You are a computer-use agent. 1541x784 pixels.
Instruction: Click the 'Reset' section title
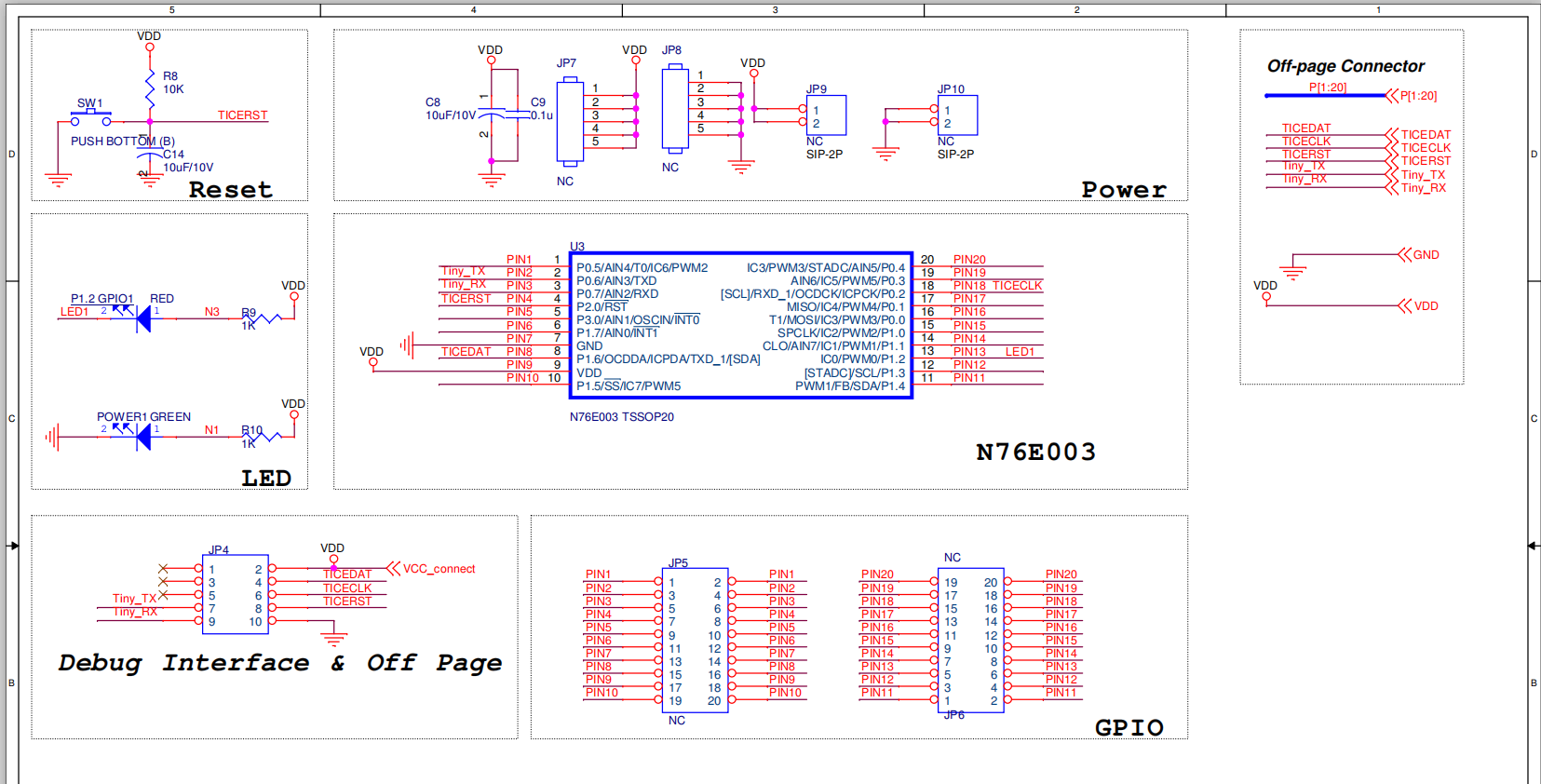pyautogui.click(x=231, y=190)
